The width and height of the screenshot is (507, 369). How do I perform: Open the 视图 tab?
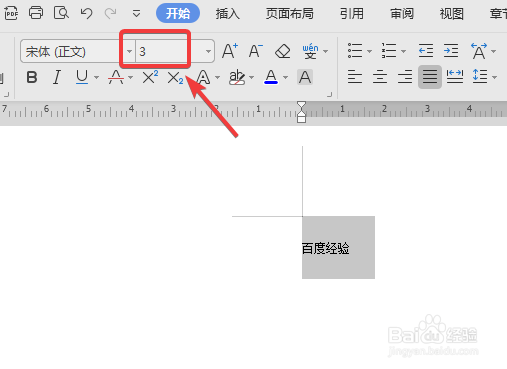tap(451, 14)
